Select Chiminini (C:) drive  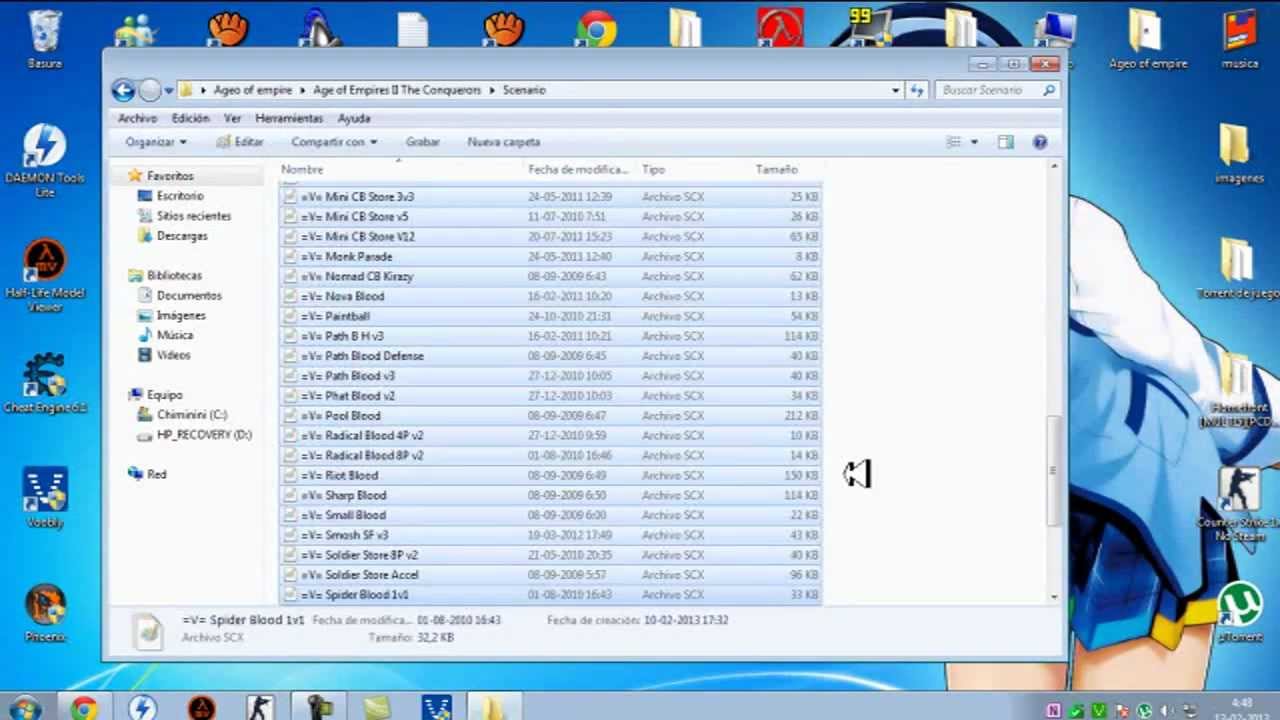(191, 415)
